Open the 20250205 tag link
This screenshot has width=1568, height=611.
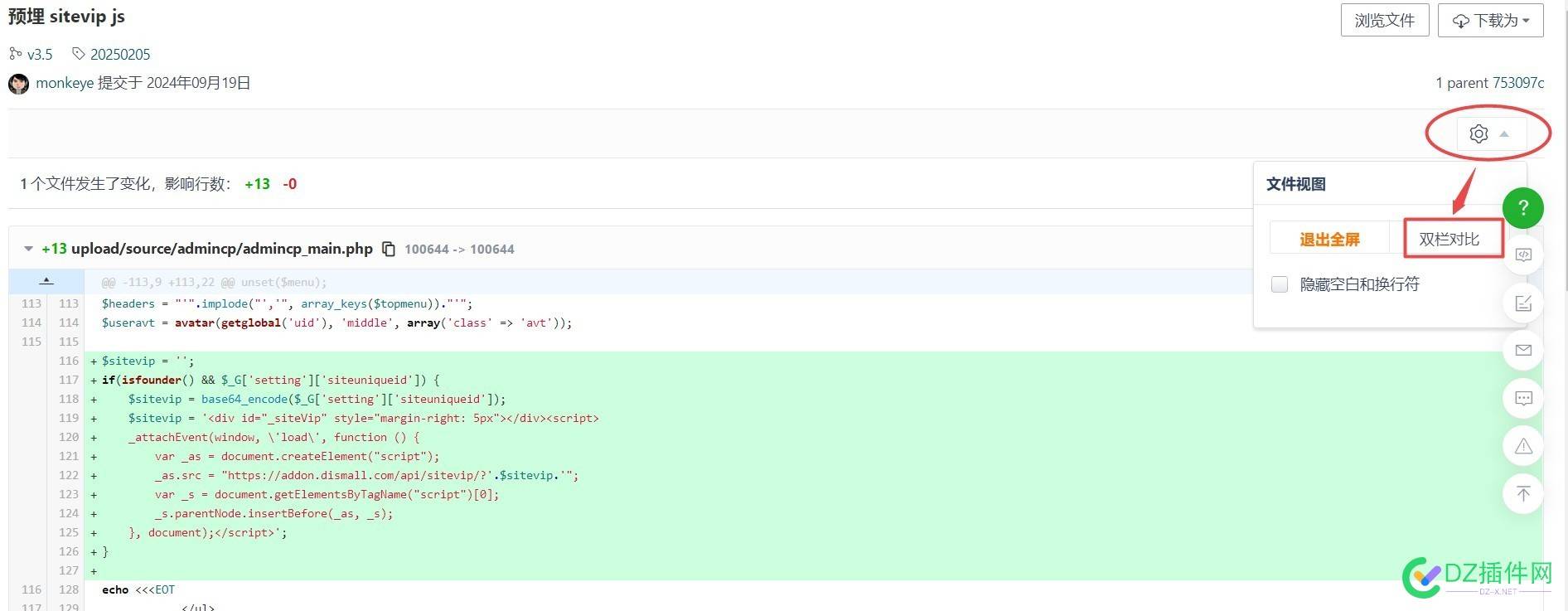[x=120, y=55]
